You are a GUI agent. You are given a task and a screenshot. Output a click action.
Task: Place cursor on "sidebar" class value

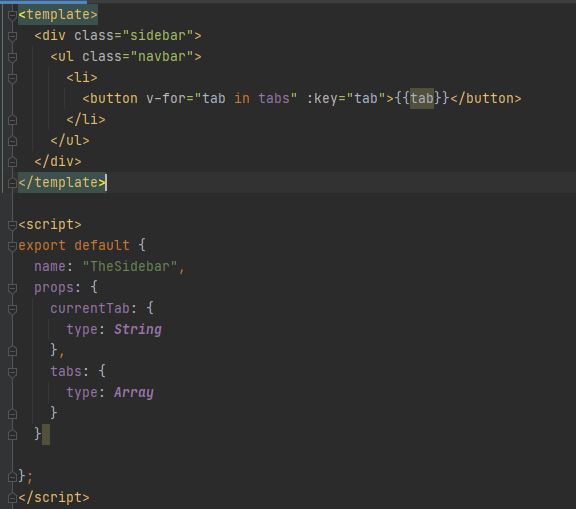pyautogui.click(x=158, y=36)
